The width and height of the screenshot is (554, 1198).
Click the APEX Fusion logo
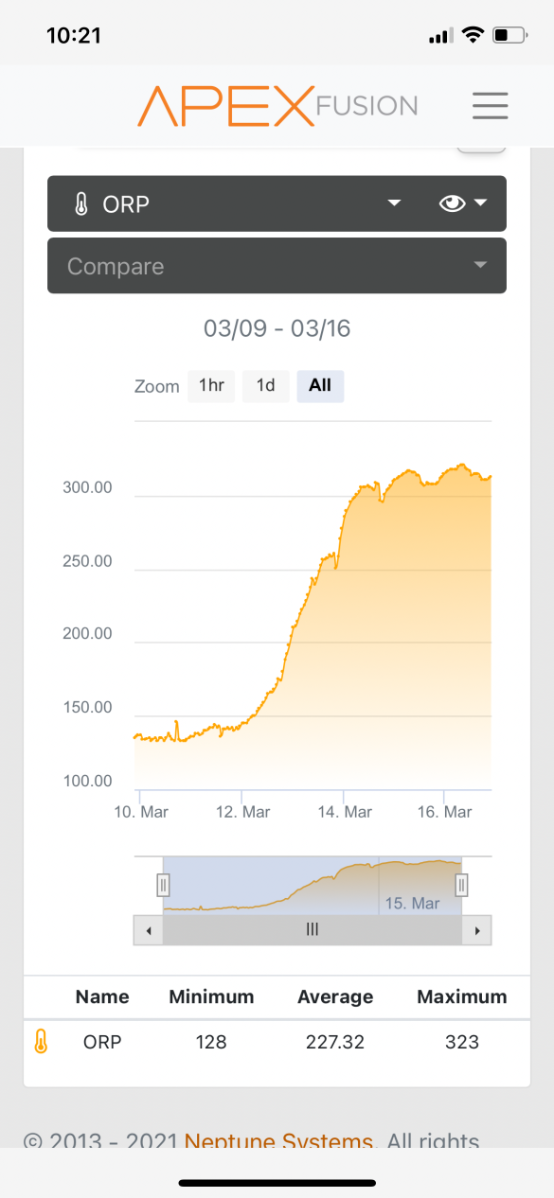click(x=277, y=105)
